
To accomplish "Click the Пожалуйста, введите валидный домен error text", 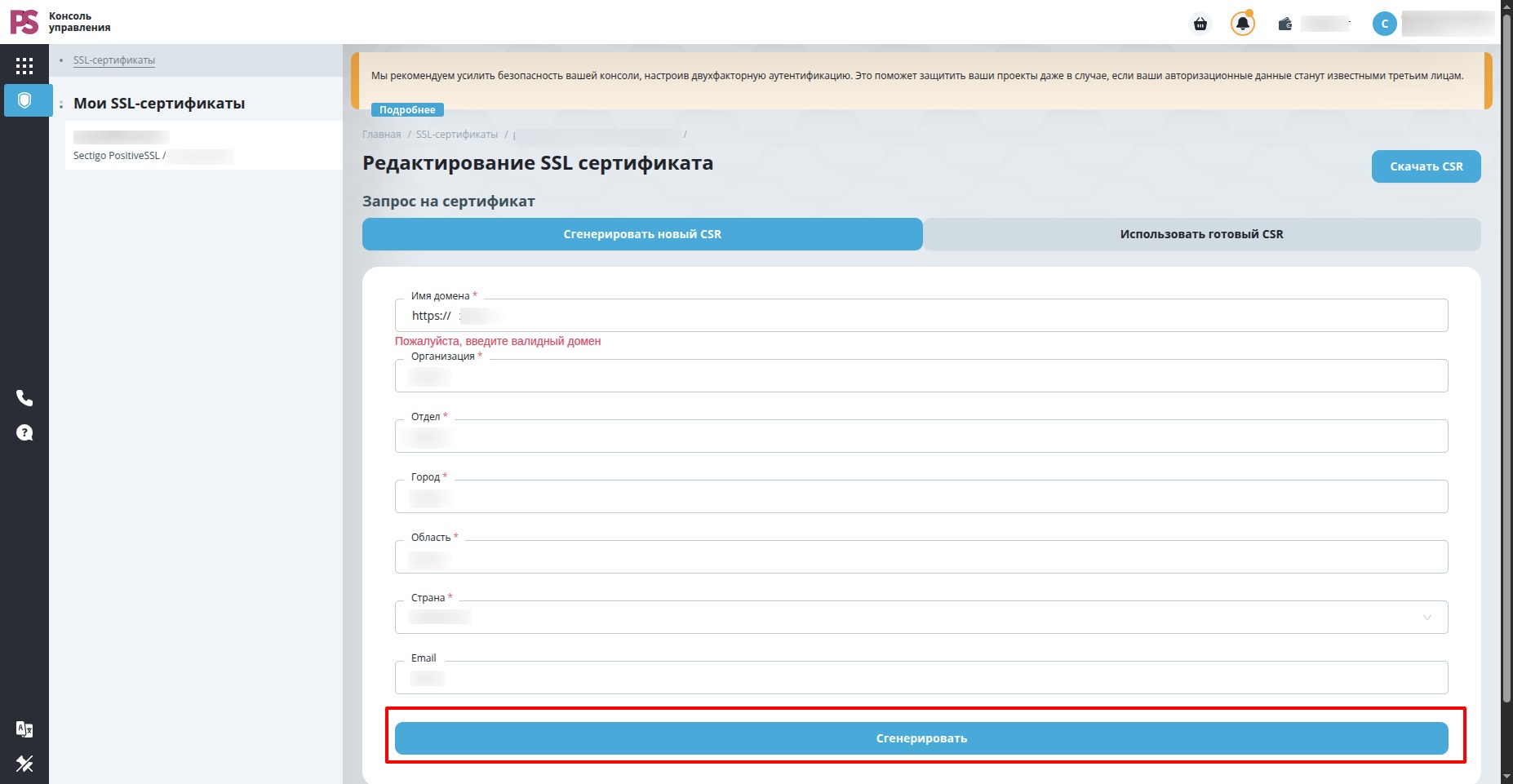I will click(x=498, y=341).
